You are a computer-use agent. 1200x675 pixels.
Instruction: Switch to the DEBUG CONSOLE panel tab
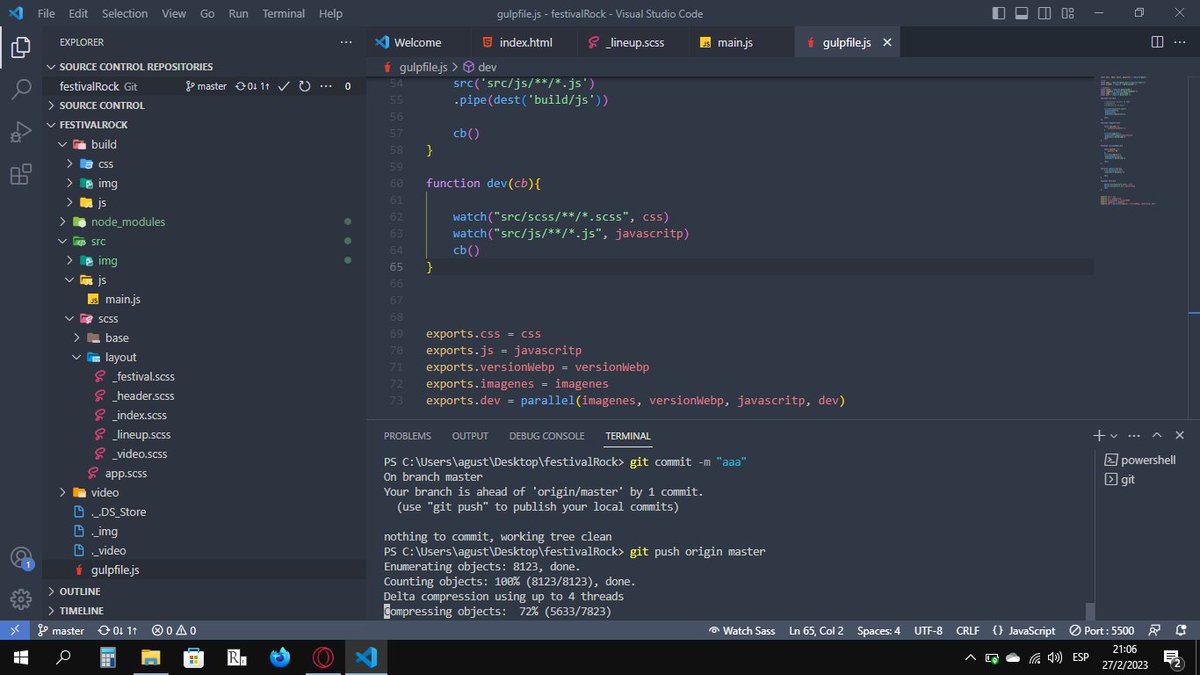(x=546, y=436)
